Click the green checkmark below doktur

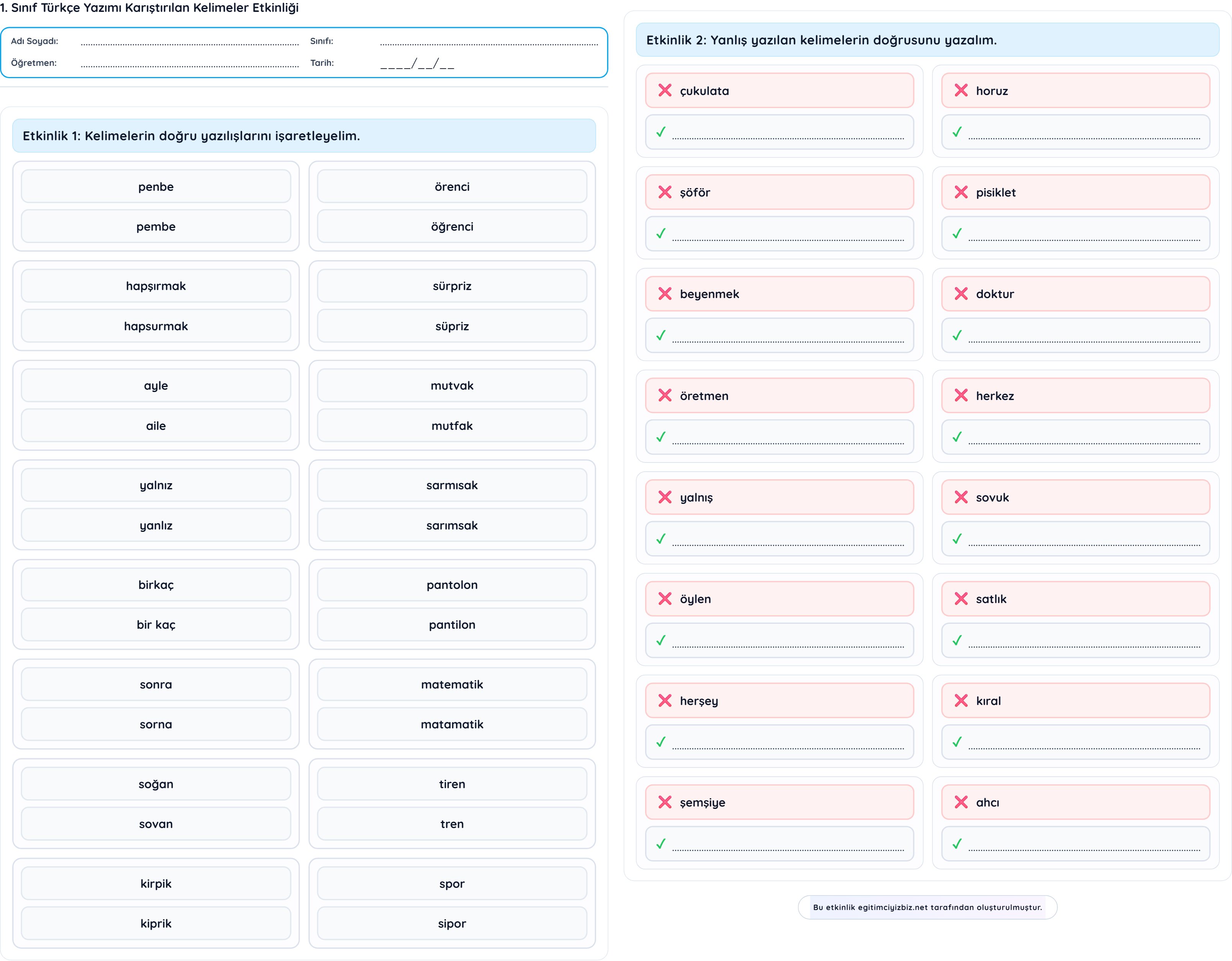point(957,335)
